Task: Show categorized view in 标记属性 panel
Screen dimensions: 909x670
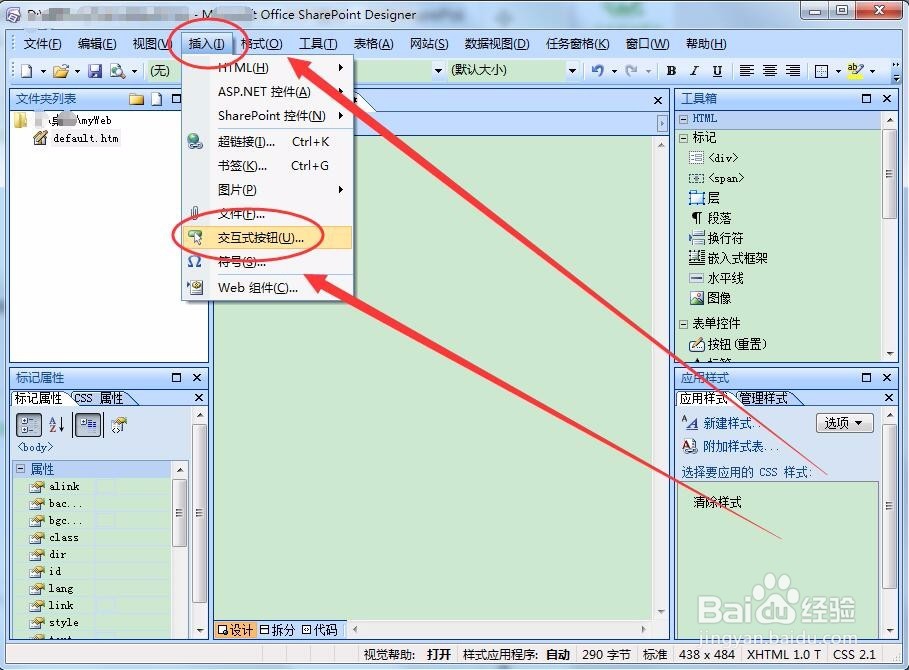Action: coord(28,425)
